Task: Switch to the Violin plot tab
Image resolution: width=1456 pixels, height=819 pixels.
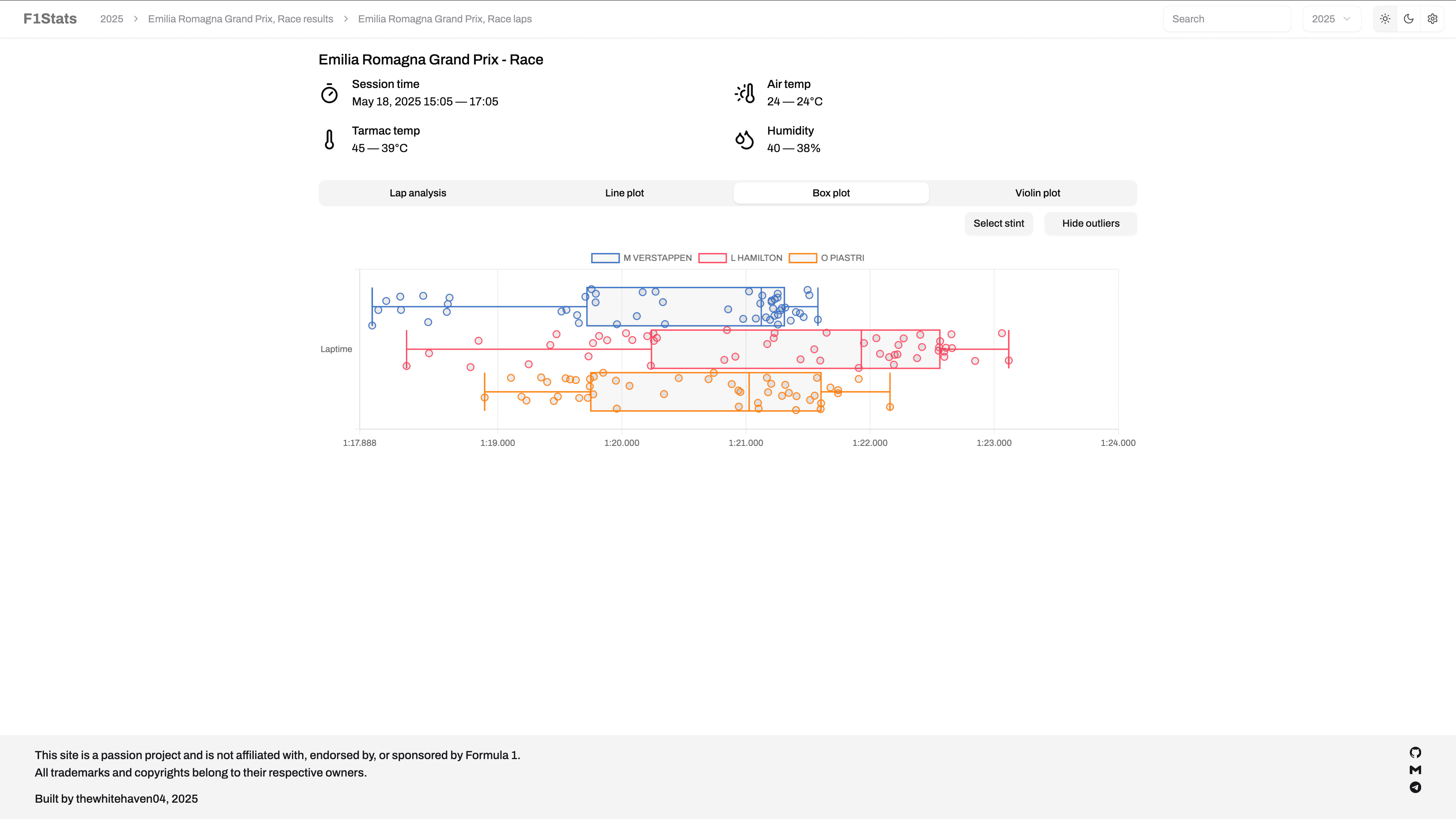Action: pyautogui.click(x=1037, y=193)
